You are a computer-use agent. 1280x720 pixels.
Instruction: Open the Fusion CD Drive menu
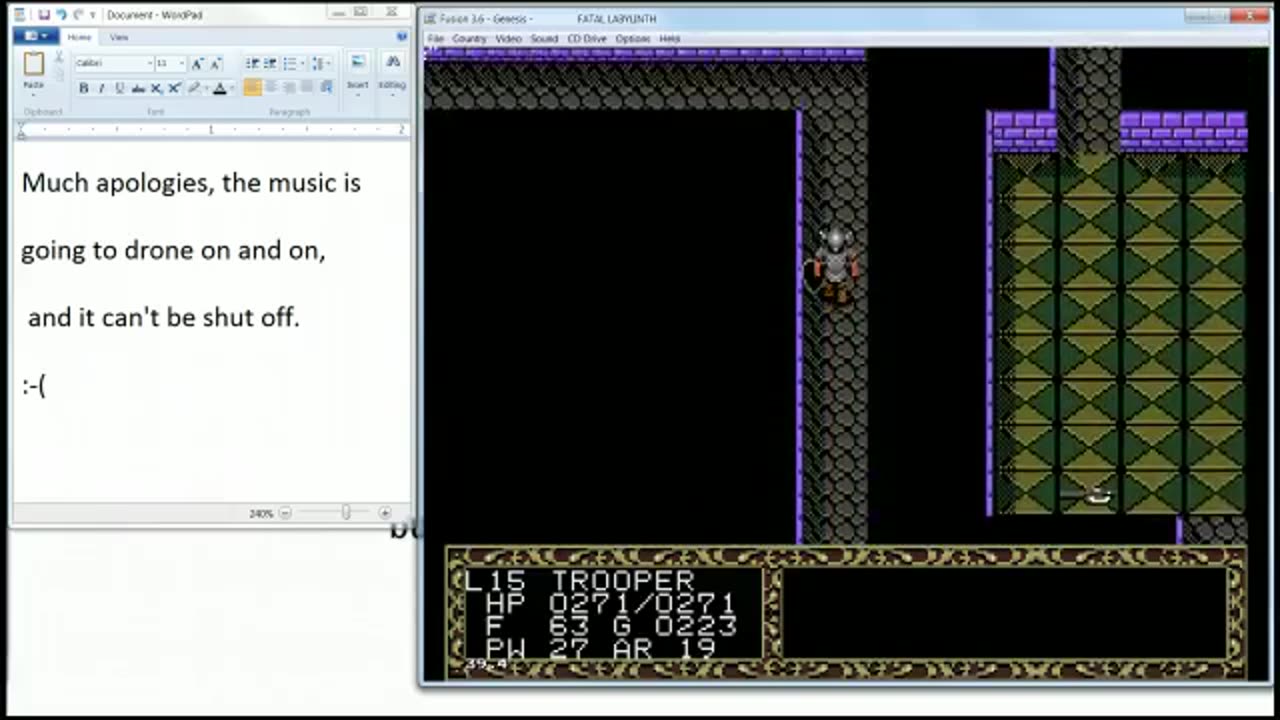587,39
